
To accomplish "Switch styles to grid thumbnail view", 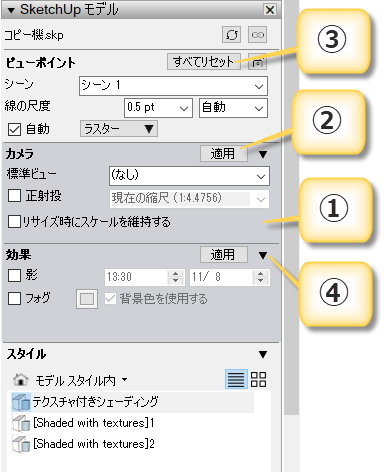I will (x=258, y=379).
